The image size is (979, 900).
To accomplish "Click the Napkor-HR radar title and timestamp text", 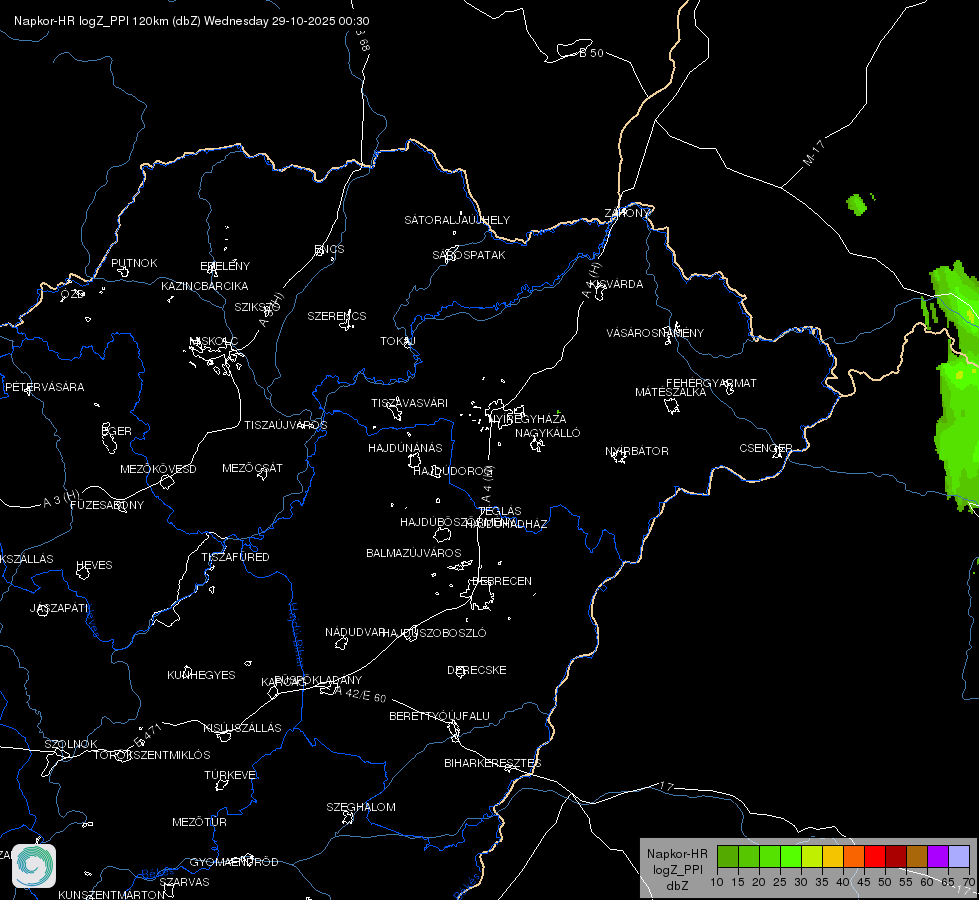I will (192, 21).
